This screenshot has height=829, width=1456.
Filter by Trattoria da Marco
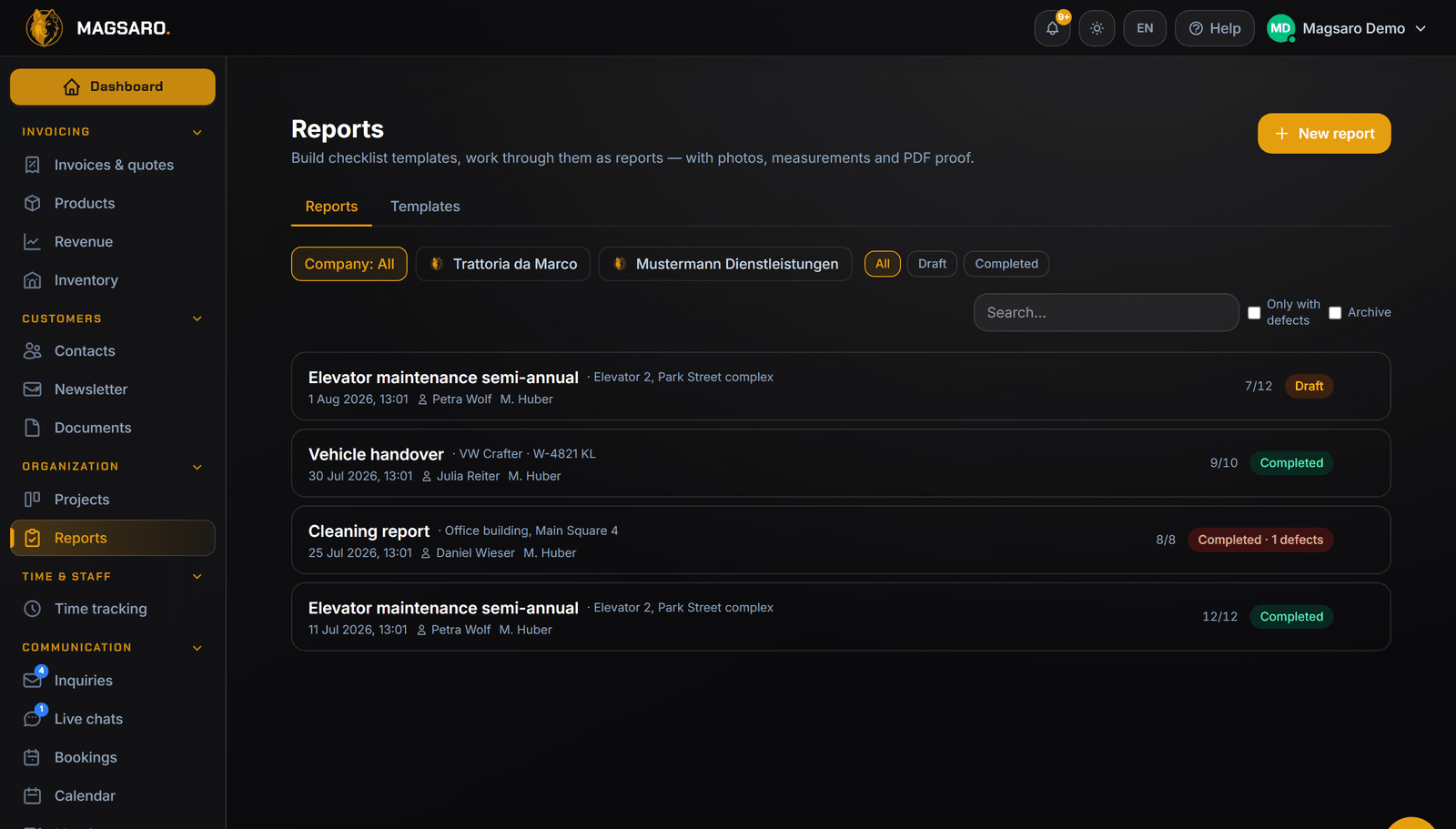pos(503,264)
